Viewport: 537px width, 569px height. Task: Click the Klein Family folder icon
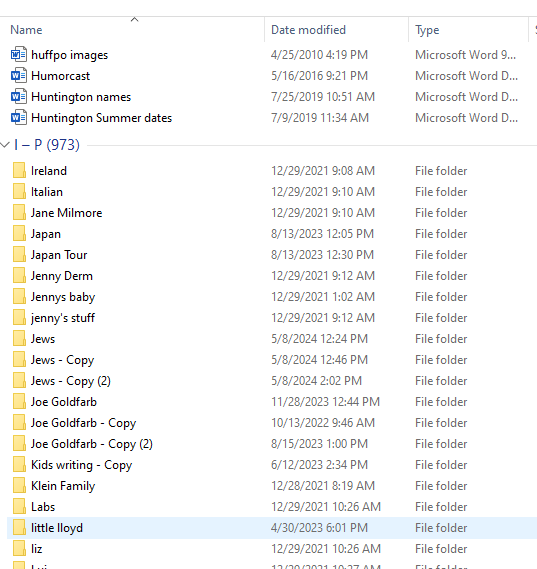19,486
